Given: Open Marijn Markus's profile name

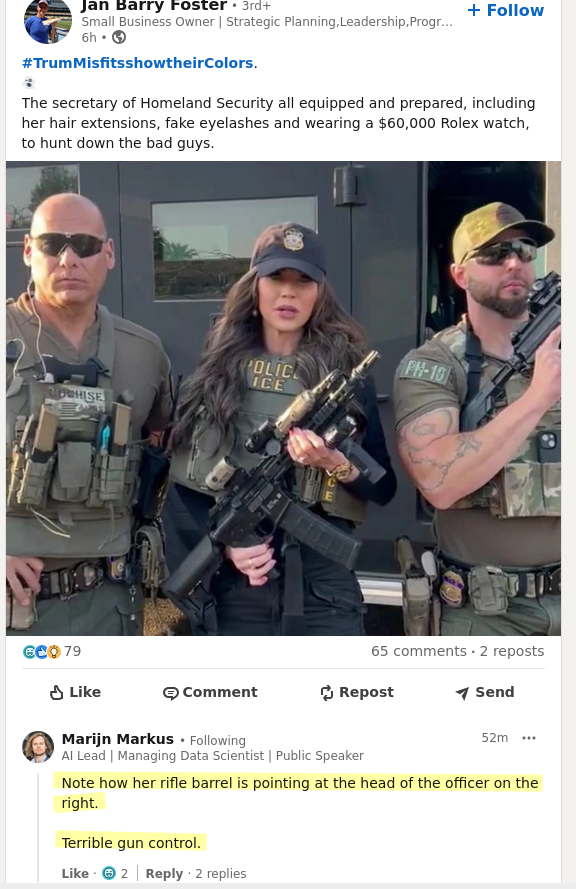Looking at the screenshot, I should (118, 739).
